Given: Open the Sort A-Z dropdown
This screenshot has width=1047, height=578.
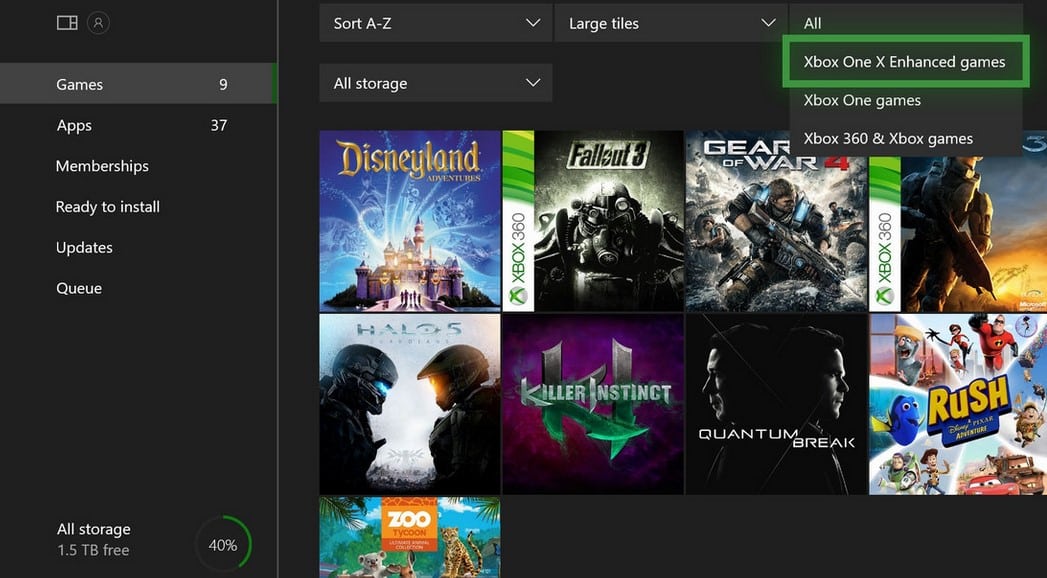Looking at the screenshot, I should pyautogui.click(x=435, y=22).
